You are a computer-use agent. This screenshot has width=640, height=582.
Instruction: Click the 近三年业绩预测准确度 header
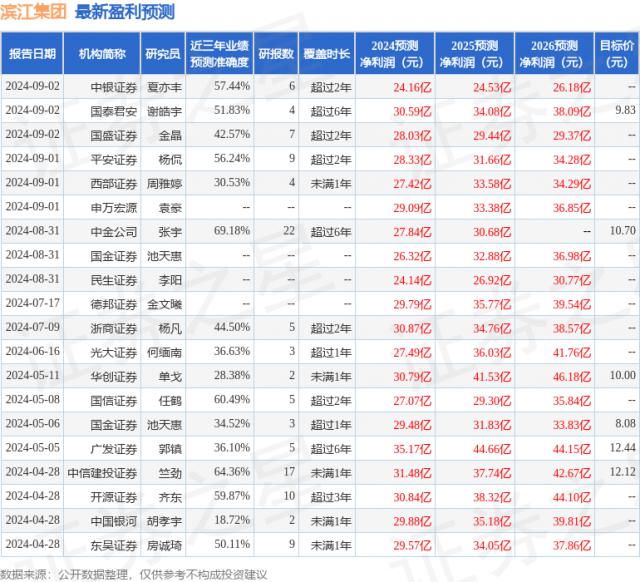coord(219,53)
